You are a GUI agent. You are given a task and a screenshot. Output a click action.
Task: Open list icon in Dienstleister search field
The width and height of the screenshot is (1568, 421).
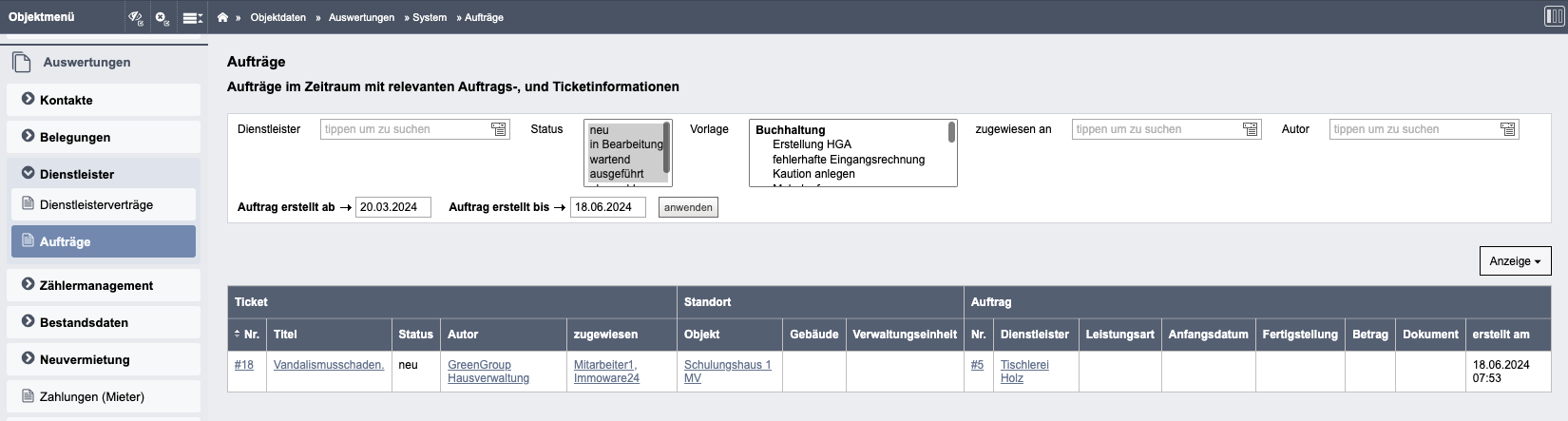click(499, 129)
